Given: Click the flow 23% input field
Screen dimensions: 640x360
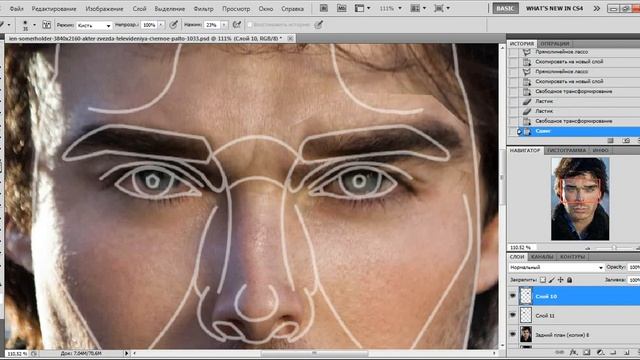Looking at the screenshot, I should click(x=212, y=25).
